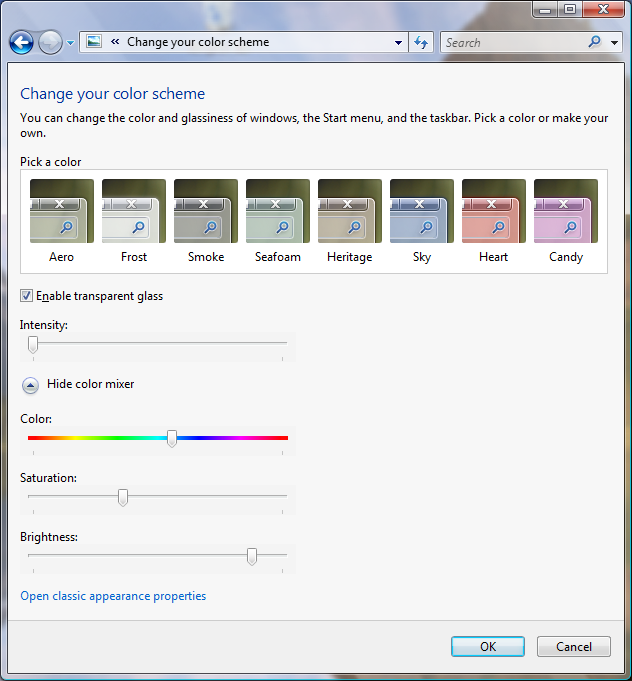Click the personalization icon in address bar
632x681 pixels.
(94, 42)
